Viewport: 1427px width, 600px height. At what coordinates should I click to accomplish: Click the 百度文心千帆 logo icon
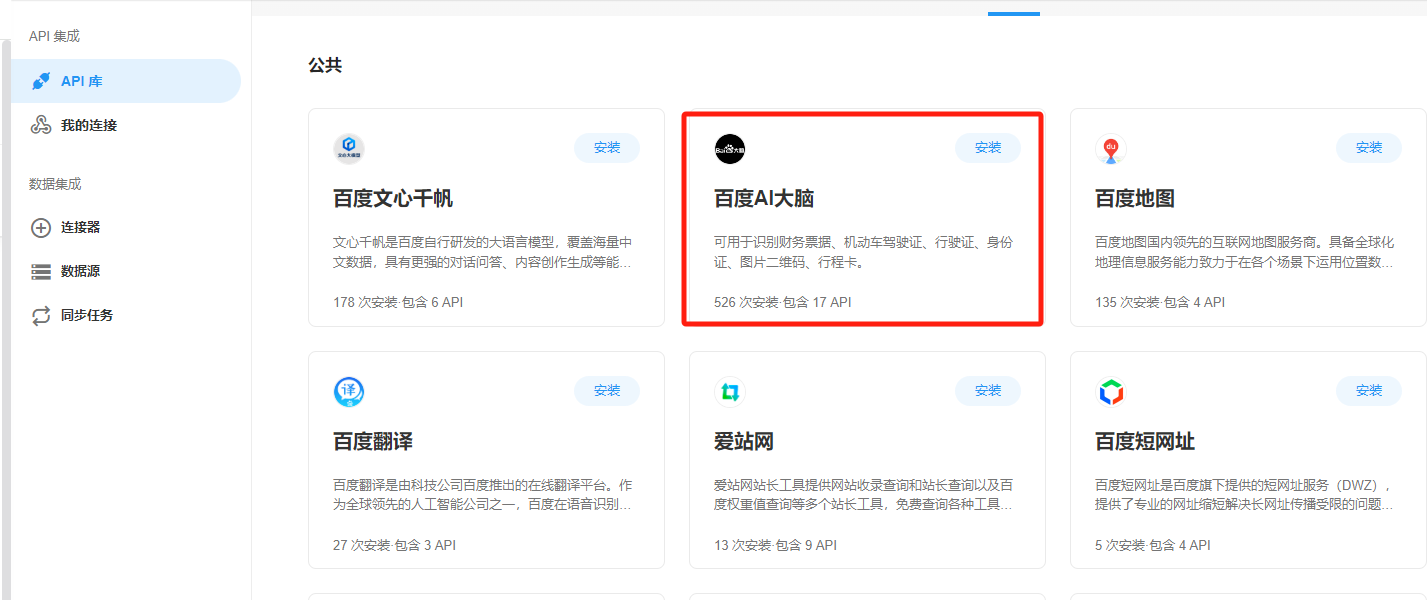click(x=349, y=149)
